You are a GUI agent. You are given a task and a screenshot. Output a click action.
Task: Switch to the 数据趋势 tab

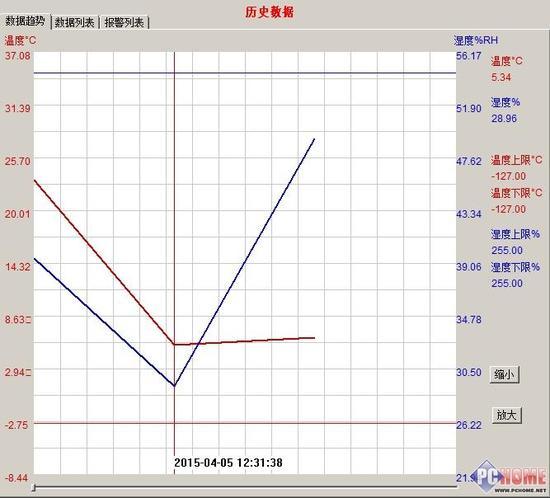click(x=25, y=21)
